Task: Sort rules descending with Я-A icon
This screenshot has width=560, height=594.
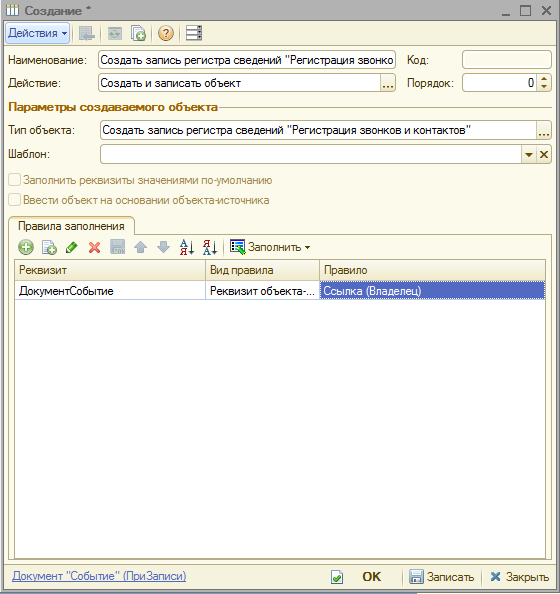Action: coord(210,247)
